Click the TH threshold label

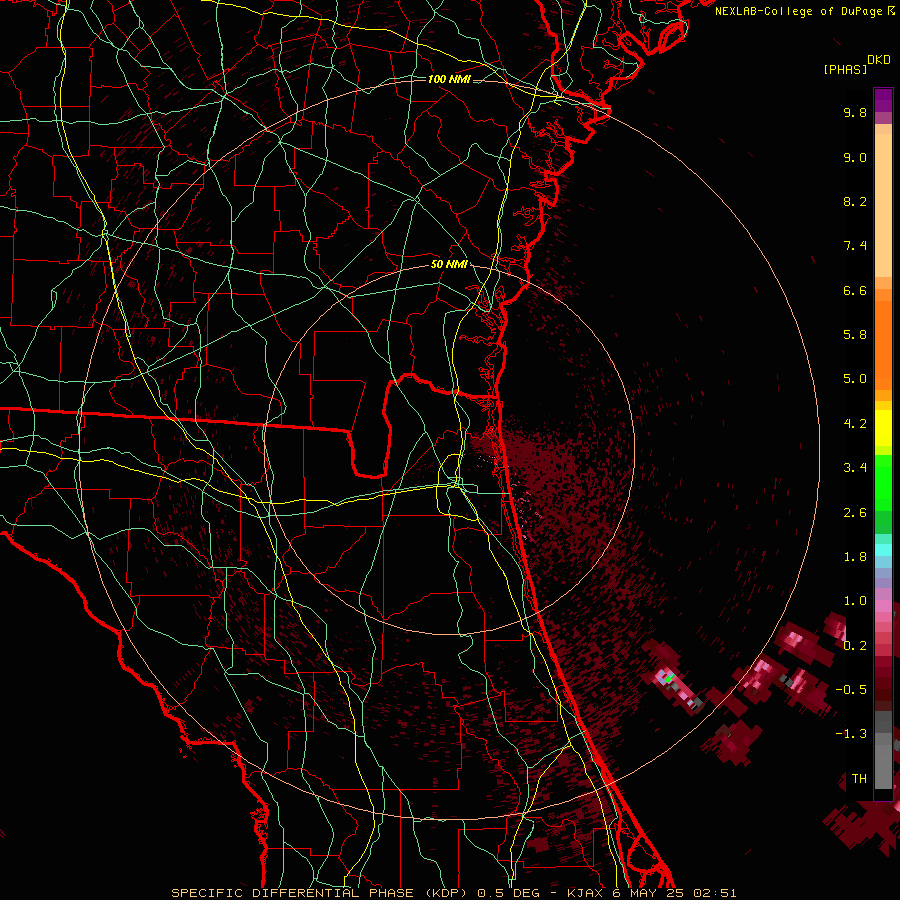[x=859, y=779]
